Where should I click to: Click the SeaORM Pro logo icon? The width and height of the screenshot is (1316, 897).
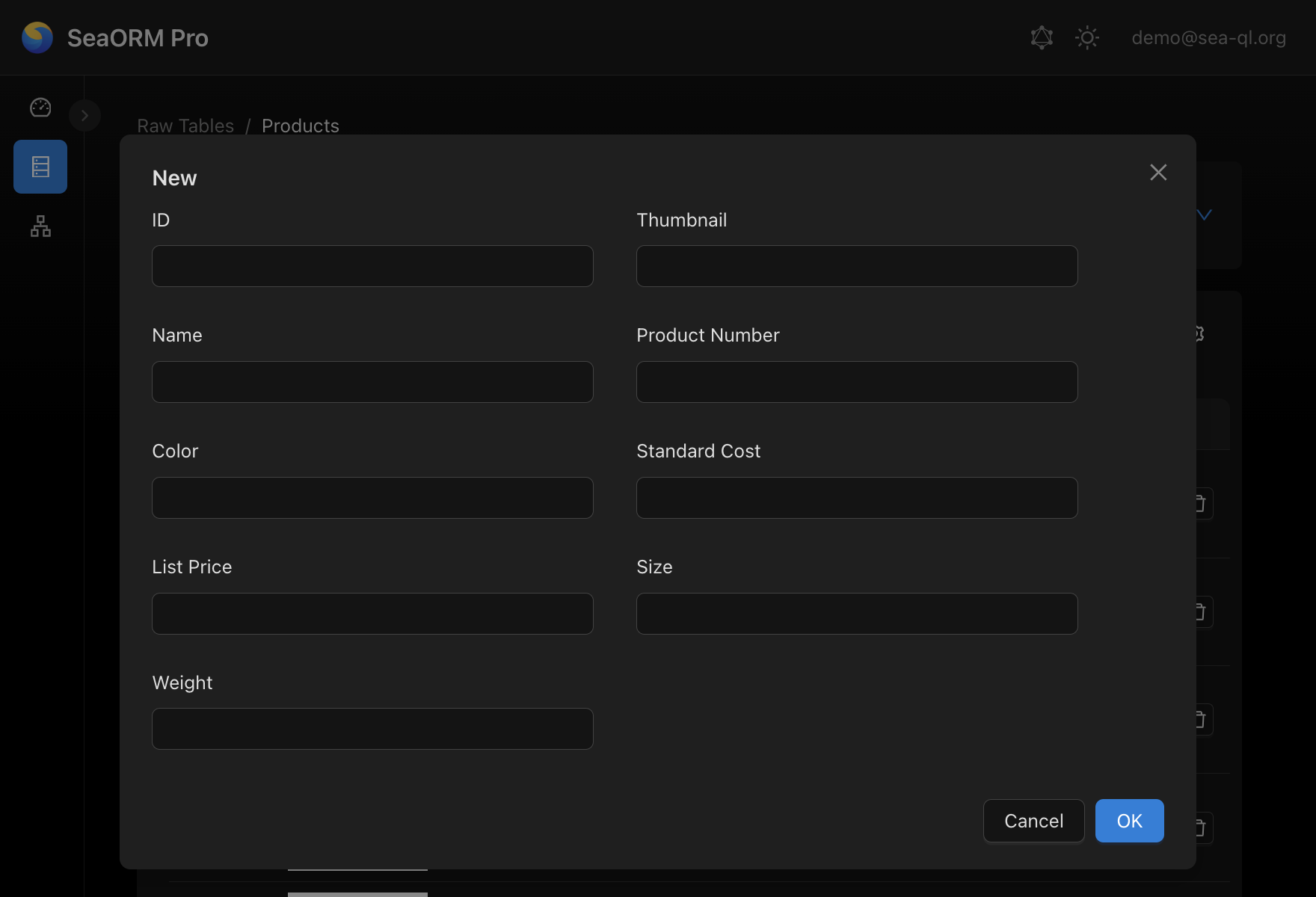[x=37, y=37]
